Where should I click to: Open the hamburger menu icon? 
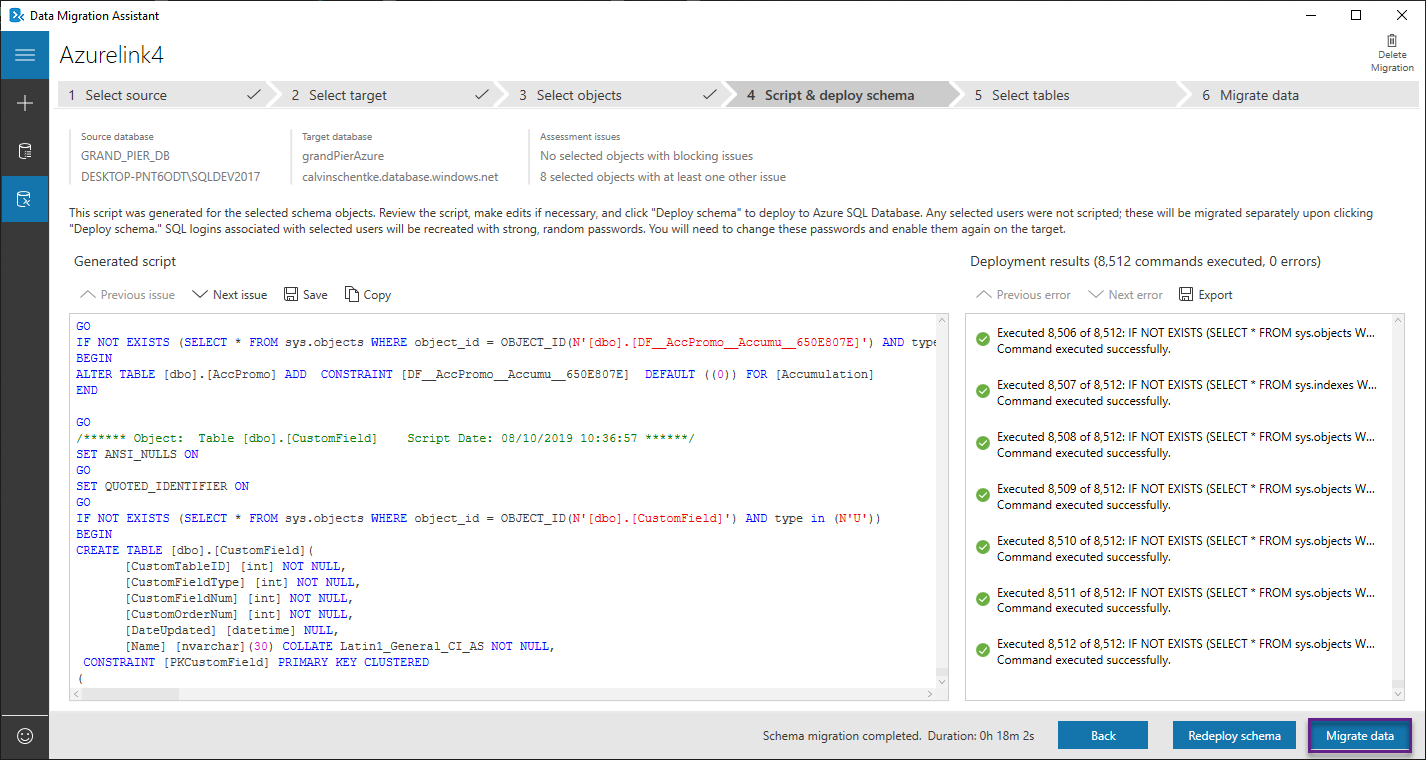click(25, 55)
